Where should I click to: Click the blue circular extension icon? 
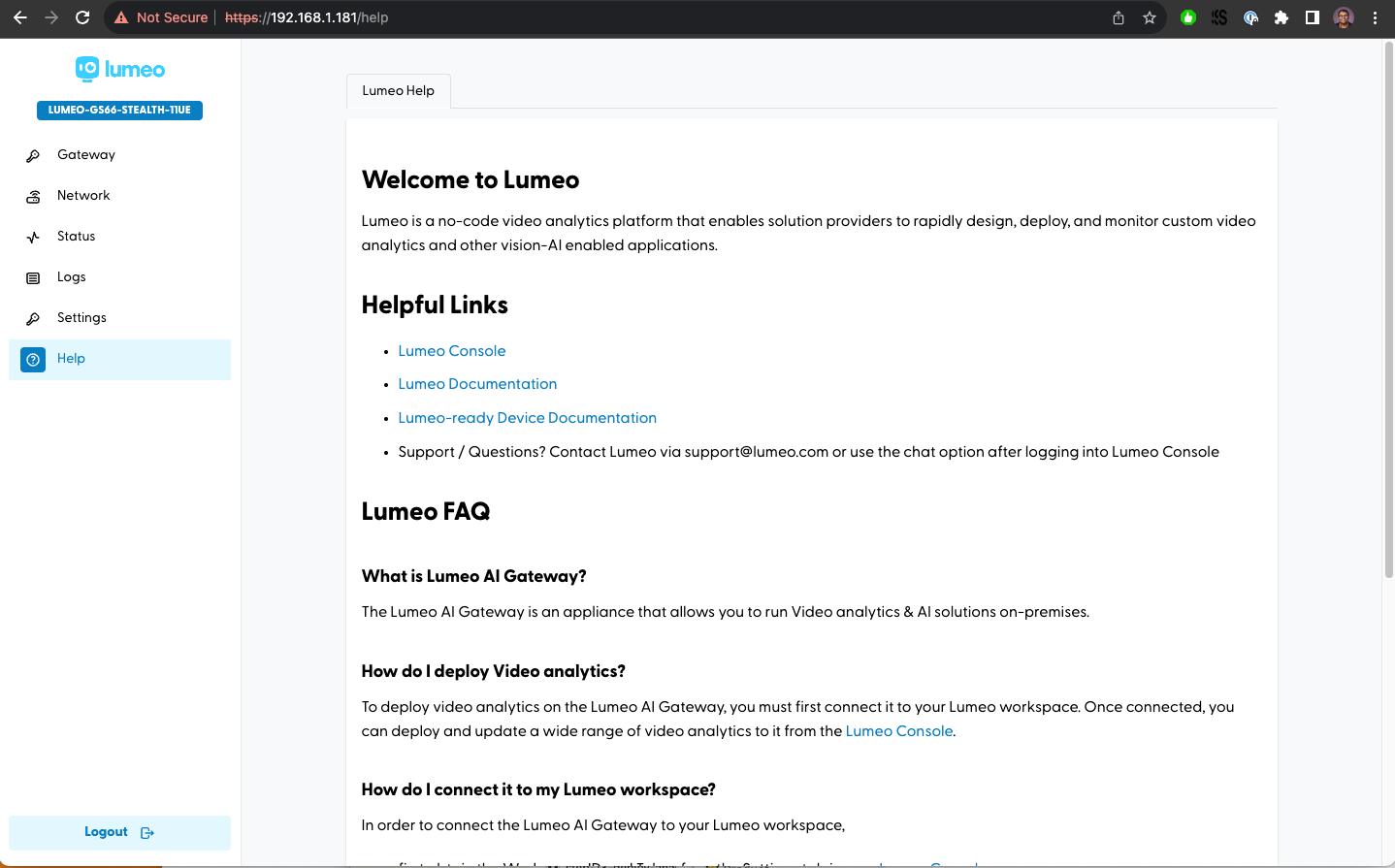(x=1250, y=17)
